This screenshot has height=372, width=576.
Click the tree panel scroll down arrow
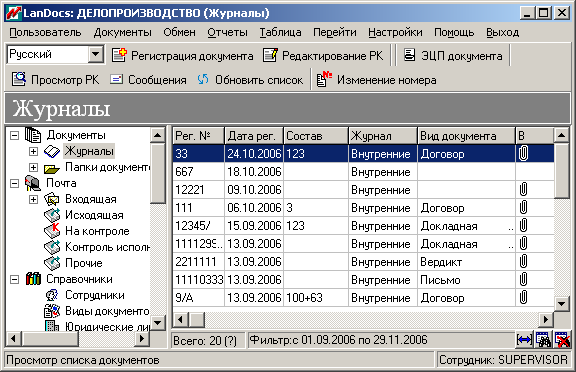[158, 323]
